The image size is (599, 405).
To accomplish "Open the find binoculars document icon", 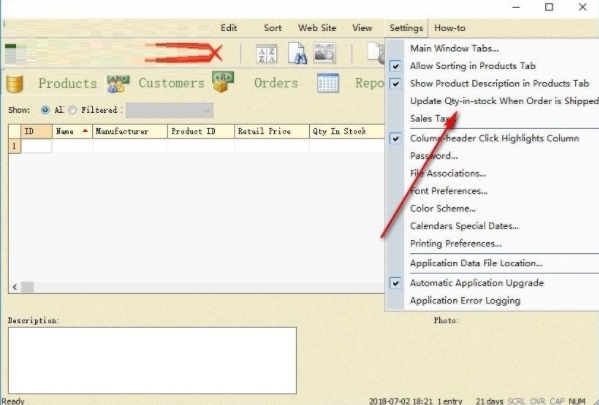I will coord(297,53).
